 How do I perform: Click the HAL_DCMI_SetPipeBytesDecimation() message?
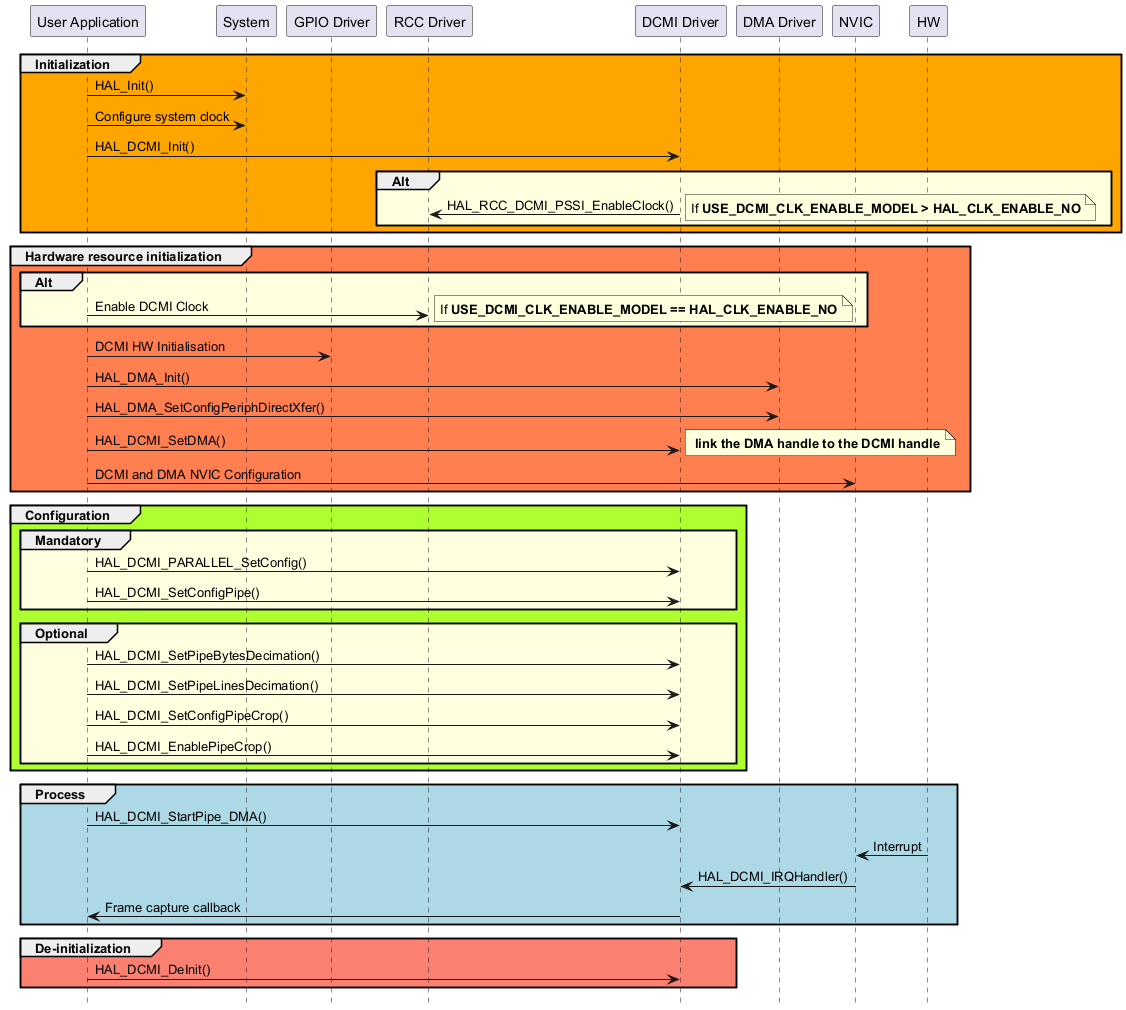208,656
